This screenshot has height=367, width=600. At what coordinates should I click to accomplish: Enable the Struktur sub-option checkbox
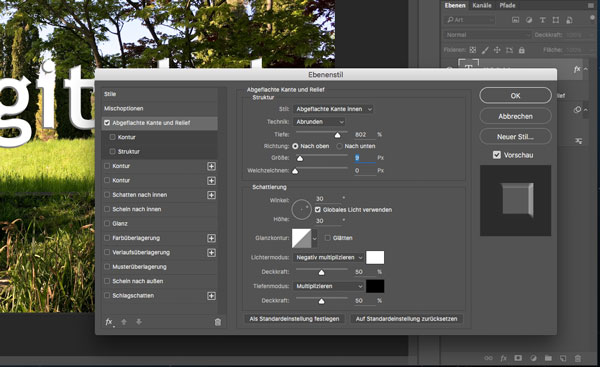pyautogui.click(x=112, y=152)
